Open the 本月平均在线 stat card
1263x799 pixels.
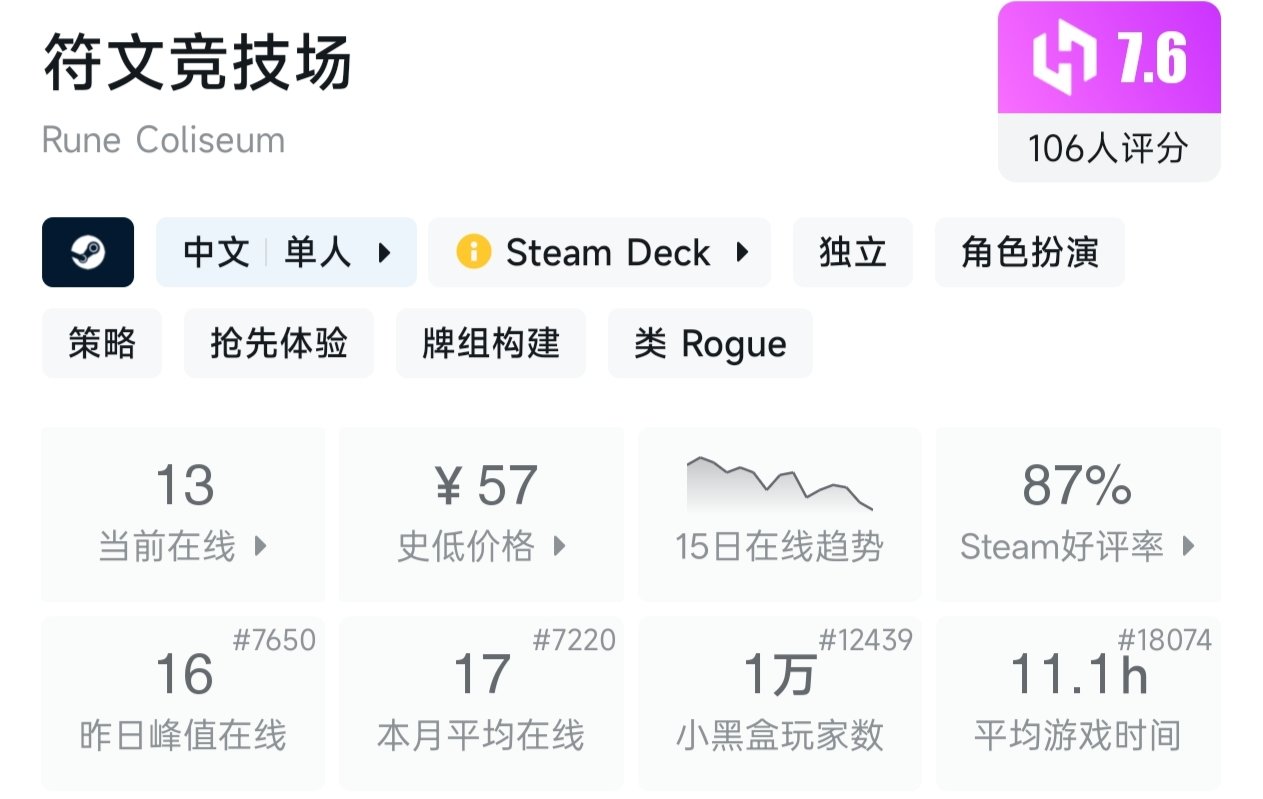(x=481, y=703)
